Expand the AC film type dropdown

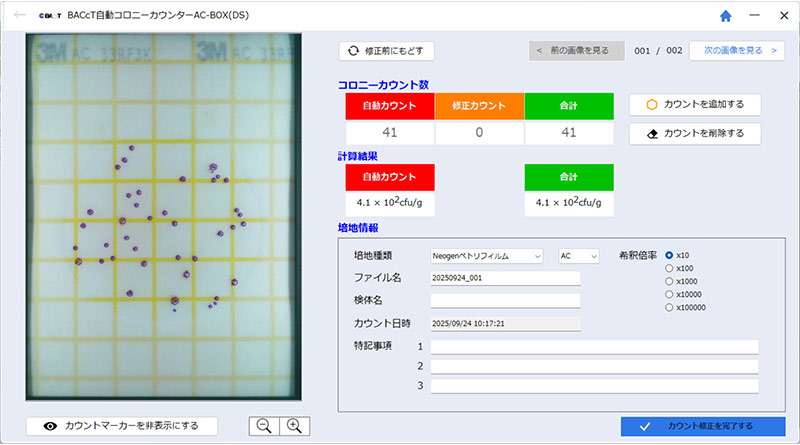coord(577,256)
